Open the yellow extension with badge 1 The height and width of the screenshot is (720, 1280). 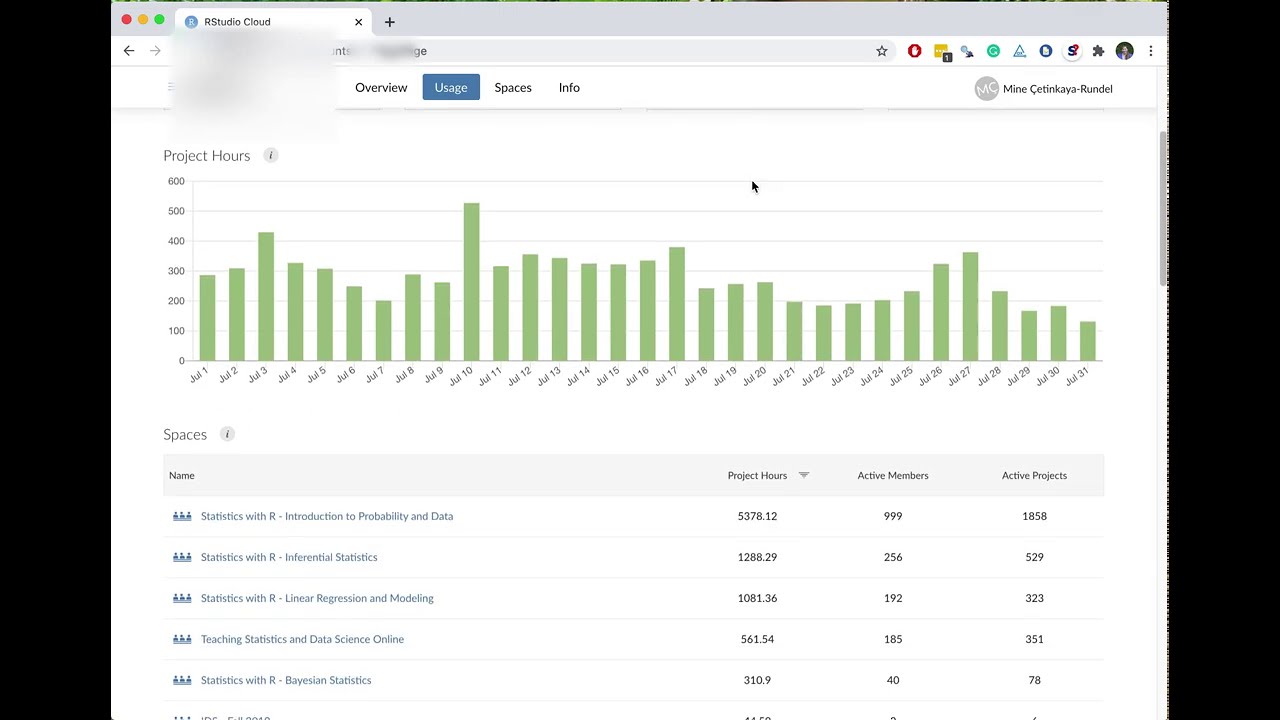click(942, 52)
